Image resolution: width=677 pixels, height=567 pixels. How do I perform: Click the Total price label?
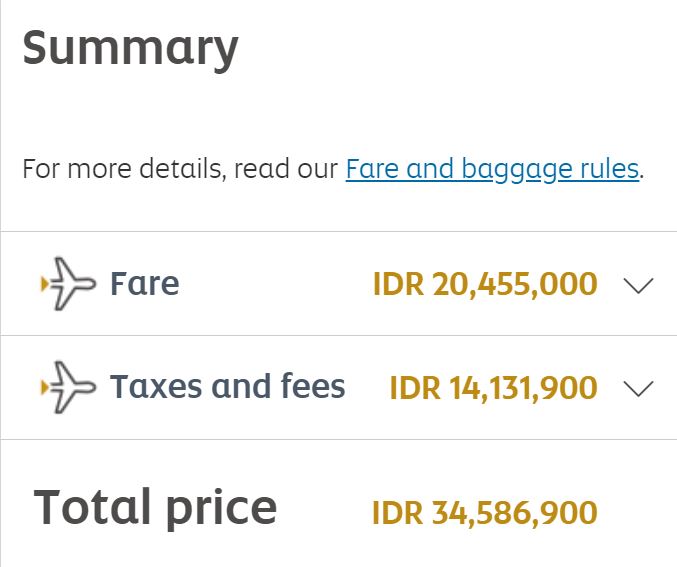tap(155, 507)
